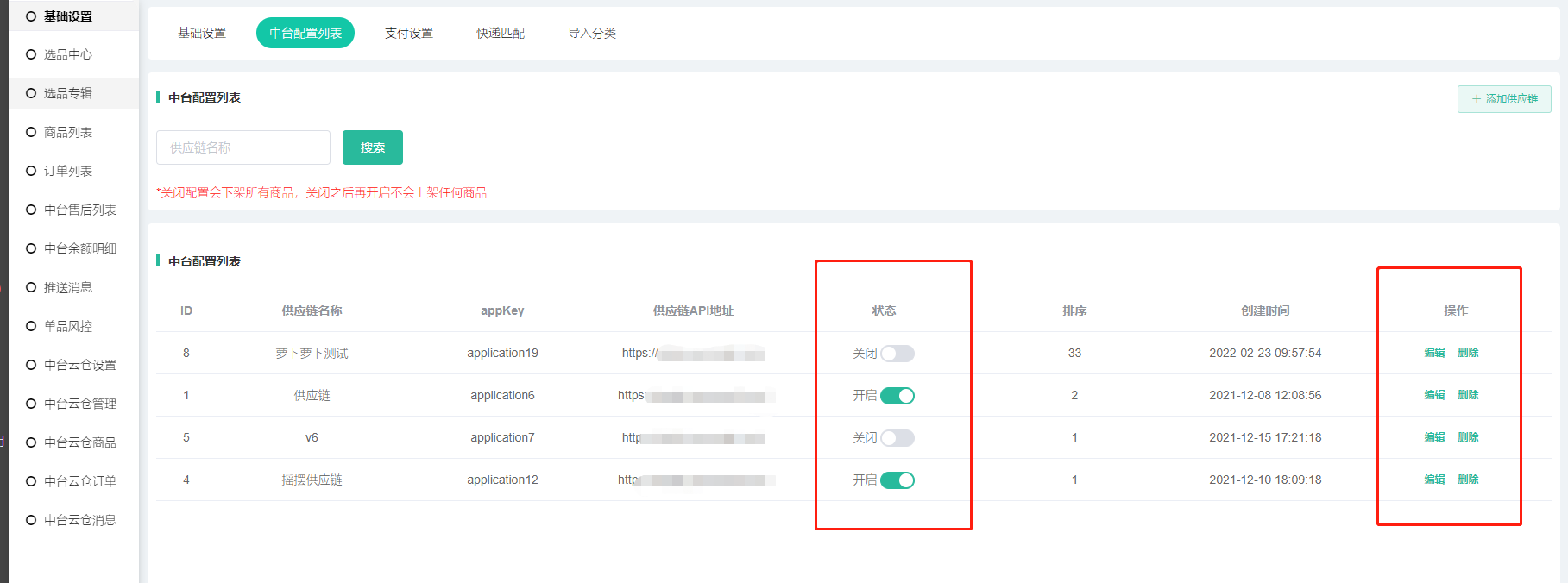
Task: Open the 支付设置 tab
Action: pos(408,33)
